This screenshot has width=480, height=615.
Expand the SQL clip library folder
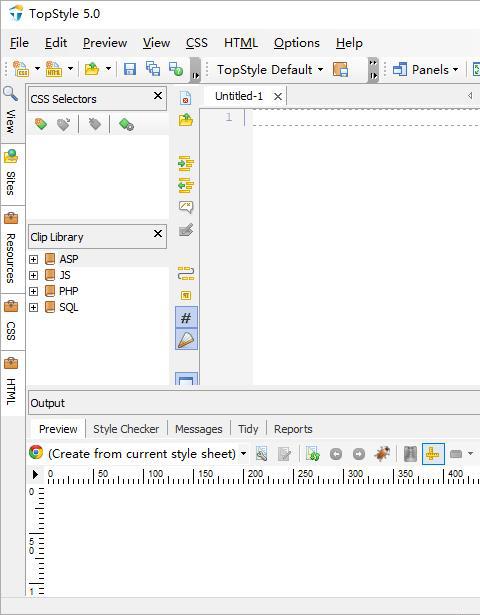pyautogui.click(x=34, y=308)
